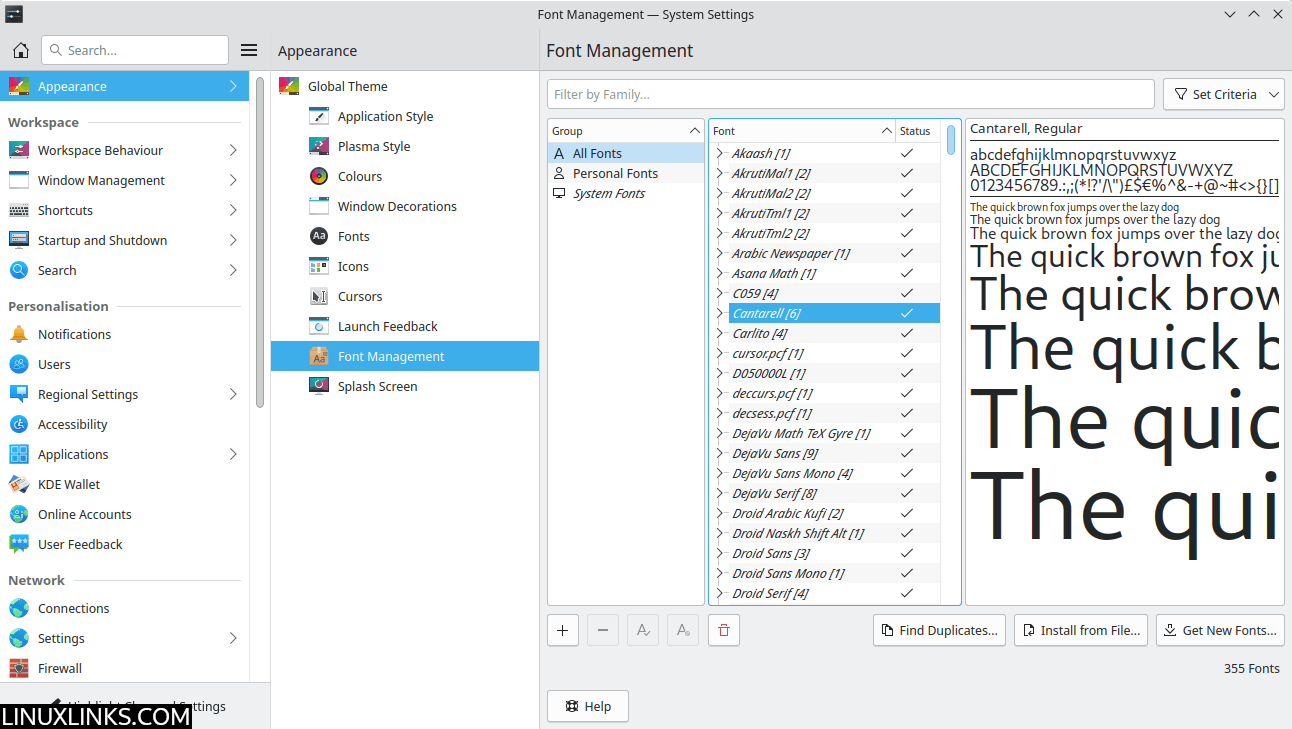The height and width of the screenshot is (729, 1292).
Task: Click Find Duplicates button
Action: [940, 630]
